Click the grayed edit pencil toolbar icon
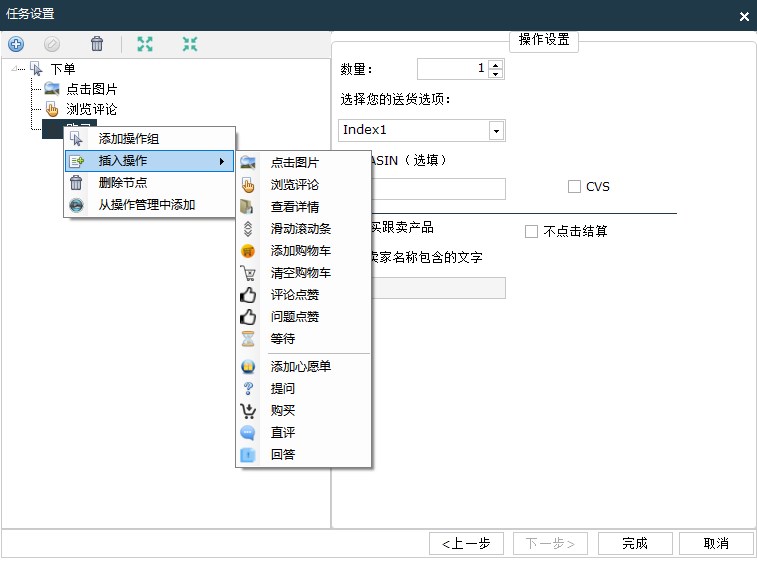 pos(52,44)
